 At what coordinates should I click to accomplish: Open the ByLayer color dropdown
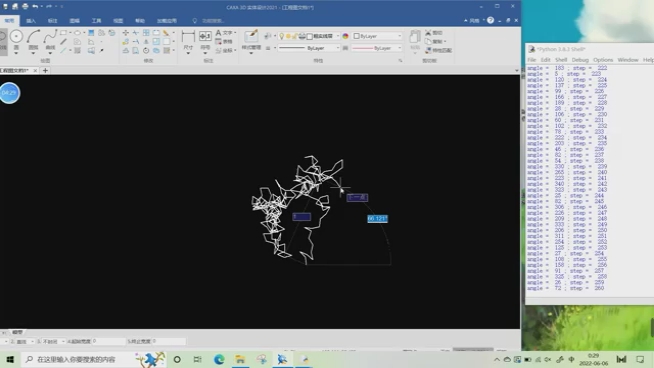377,36
